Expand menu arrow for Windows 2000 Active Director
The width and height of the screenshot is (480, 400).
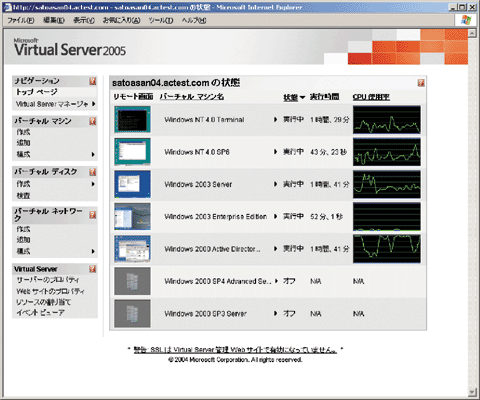[x=275, y=249]
